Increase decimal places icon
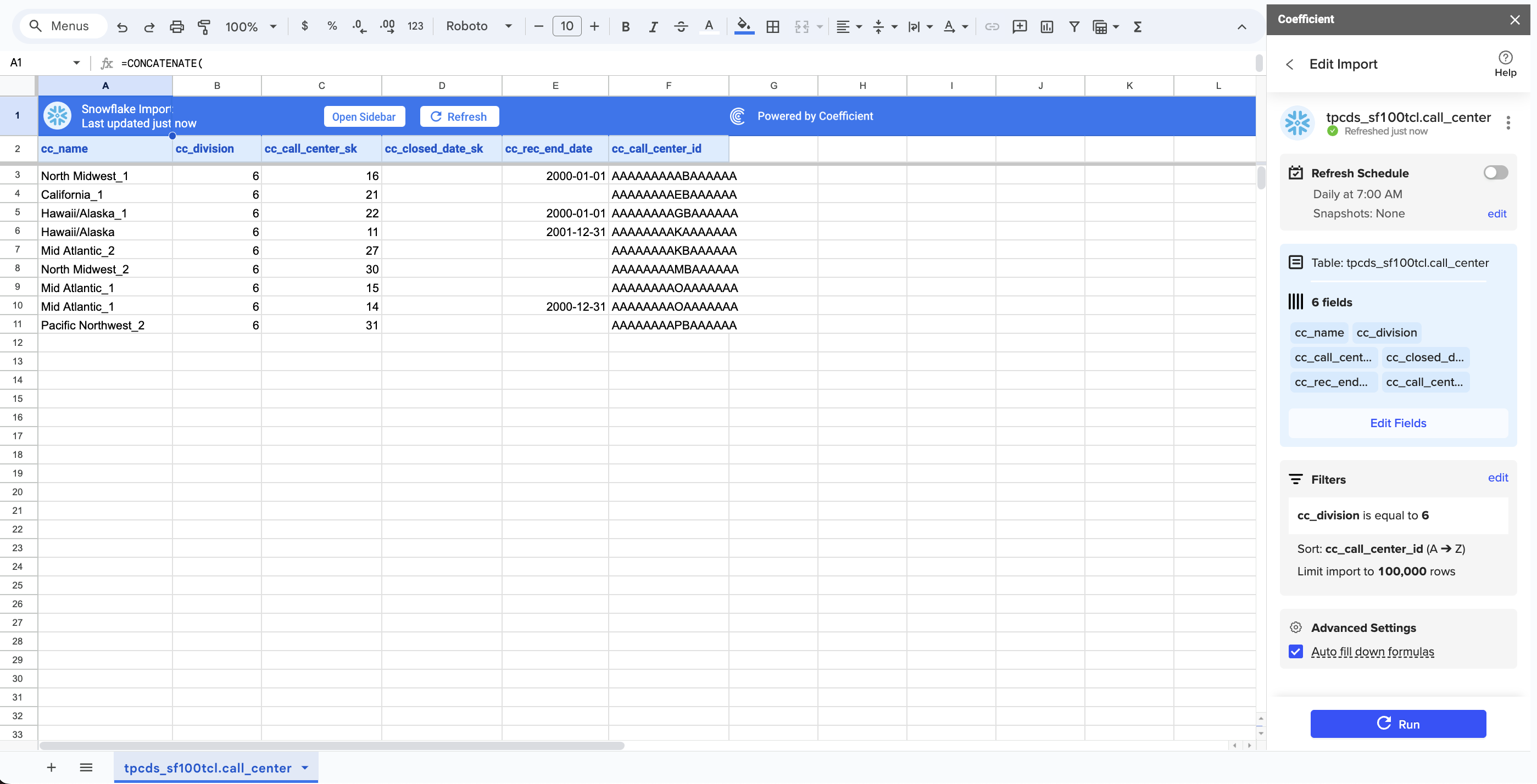This screenshot has height=784, width=1537. click(387, 26)
